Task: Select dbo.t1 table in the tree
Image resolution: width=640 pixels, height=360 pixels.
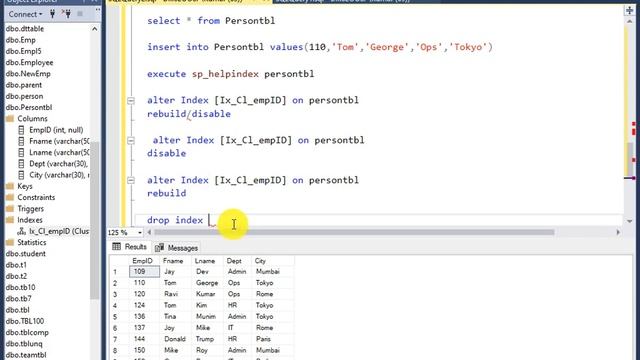Action: click(16, 265)
